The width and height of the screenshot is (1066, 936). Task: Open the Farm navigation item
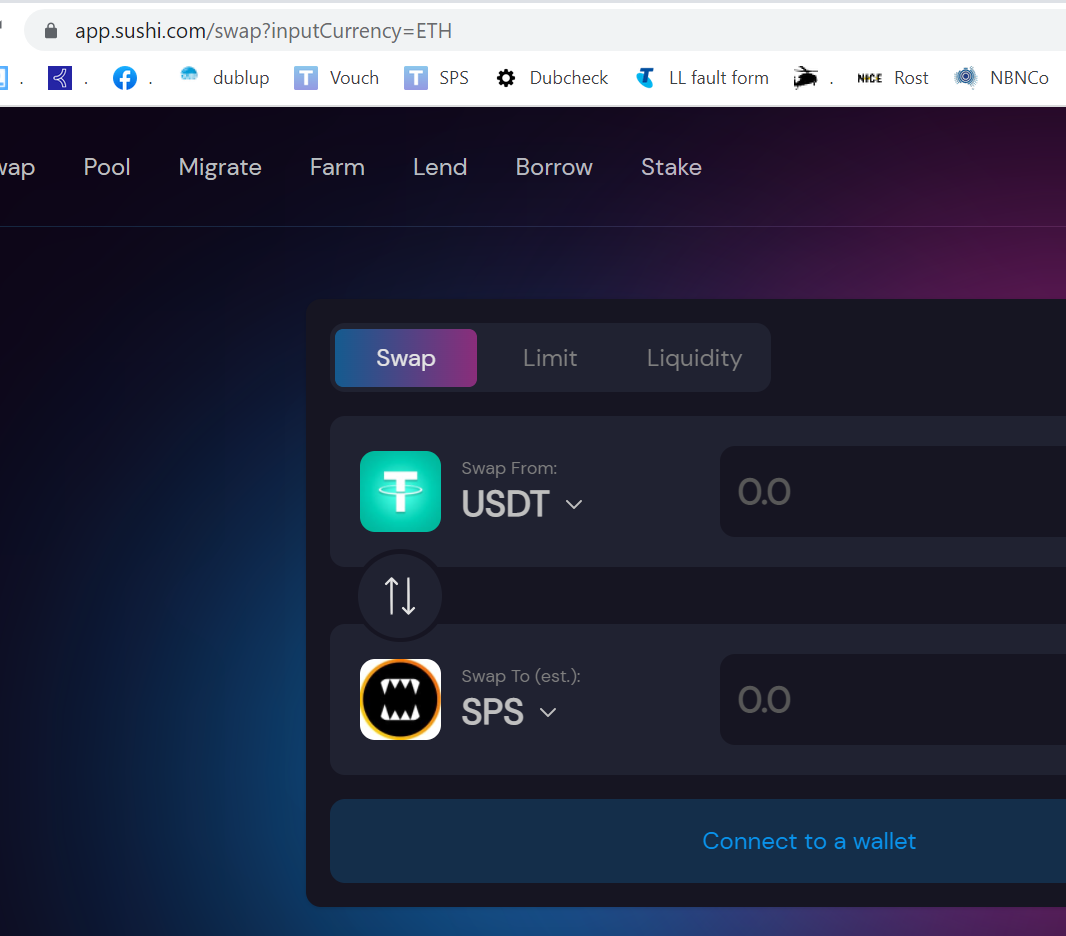(x=337, y=167)
